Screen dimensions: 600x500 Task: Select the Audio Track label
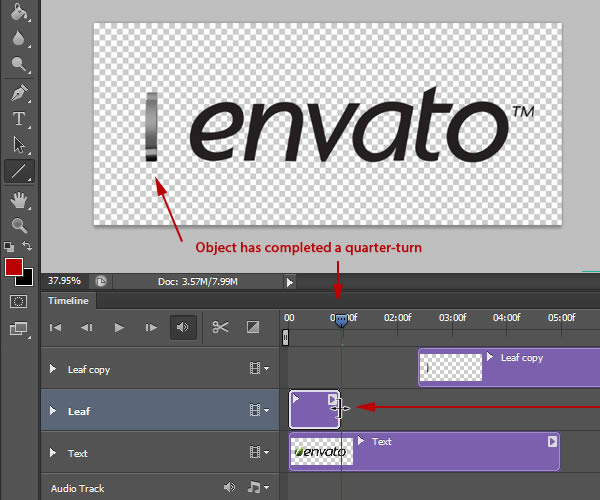[77, 489]
